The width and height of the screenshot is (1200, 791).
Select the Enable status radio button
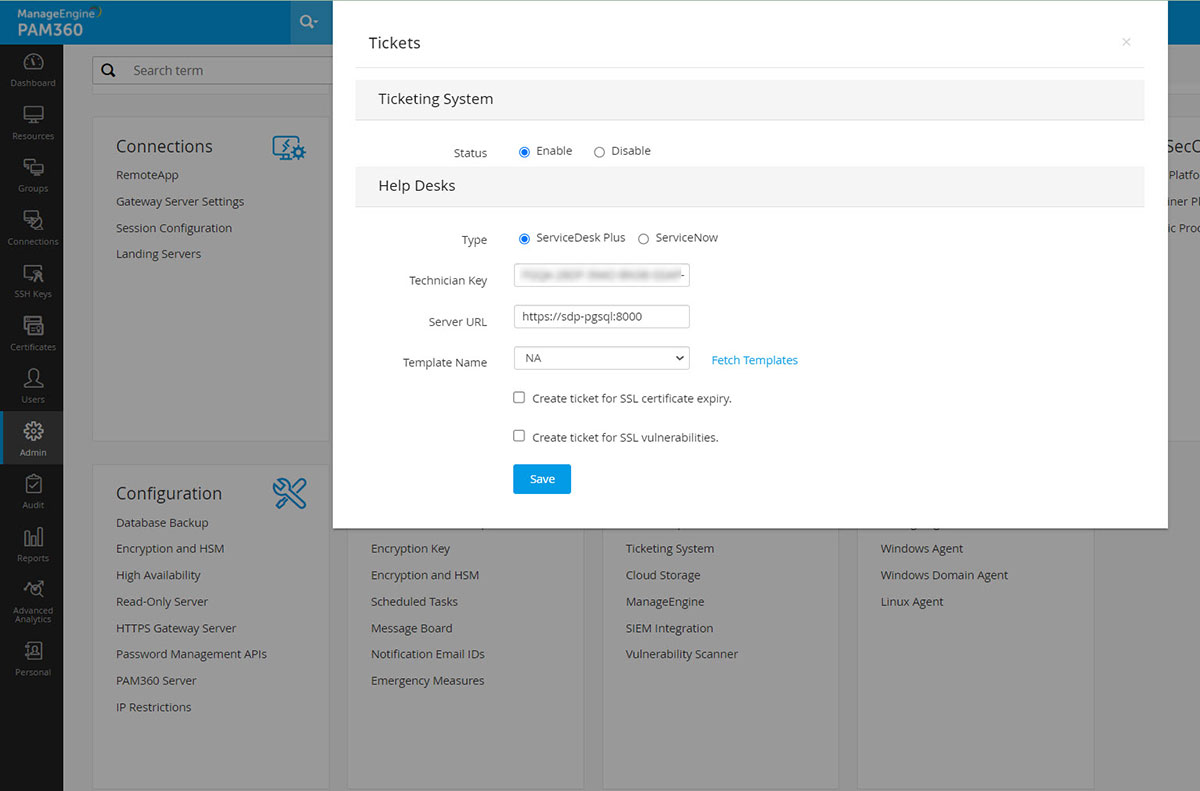coord(524,152)
